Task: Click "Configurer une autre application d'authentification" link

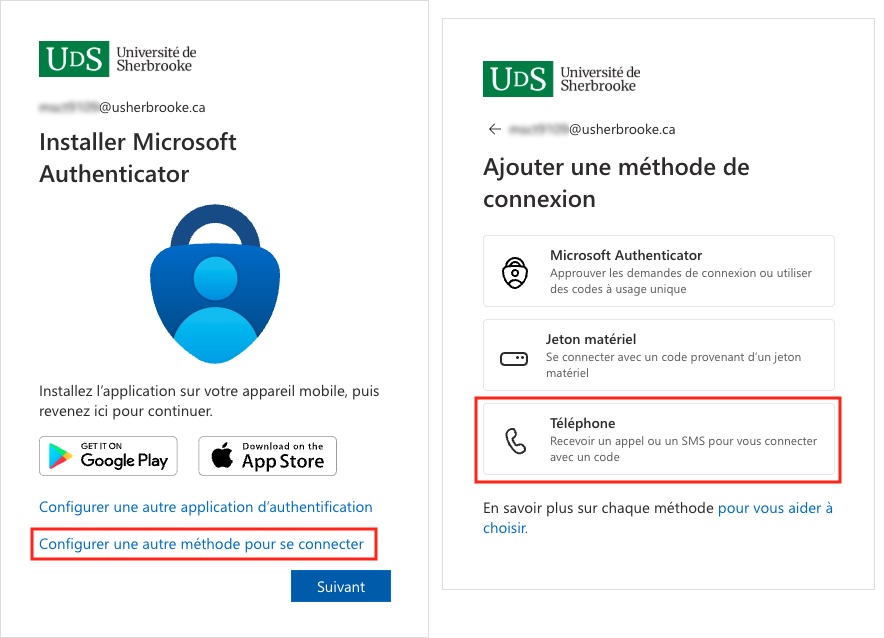Action: pos(205,507)
